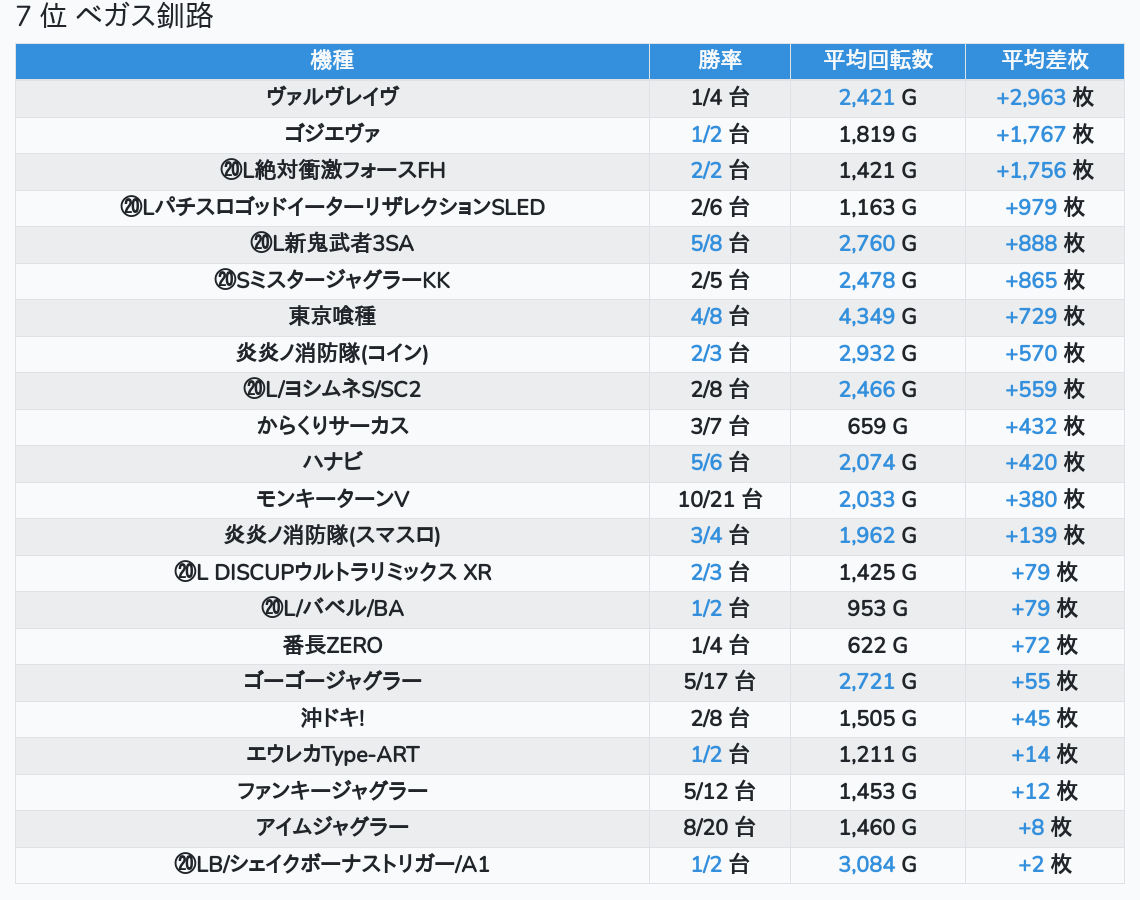Click the 3,084 G value in last row
The image size is (1140, 900).
tap(877, 864)
